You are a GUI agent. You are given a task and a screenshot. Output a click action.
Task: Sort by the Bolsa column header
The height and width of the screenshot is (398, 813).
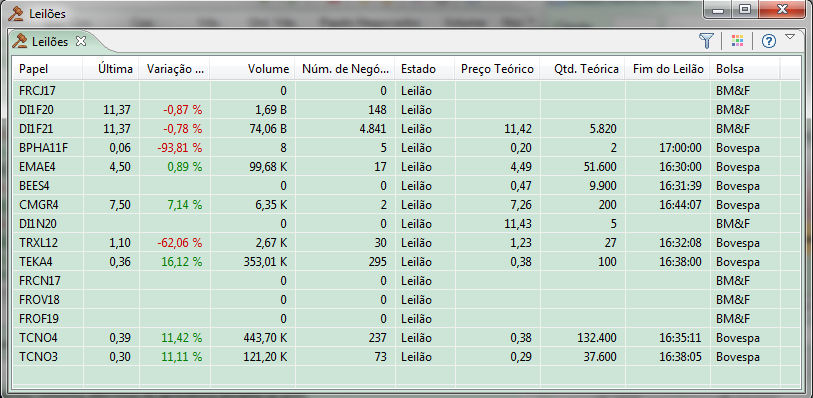(745, 69)
